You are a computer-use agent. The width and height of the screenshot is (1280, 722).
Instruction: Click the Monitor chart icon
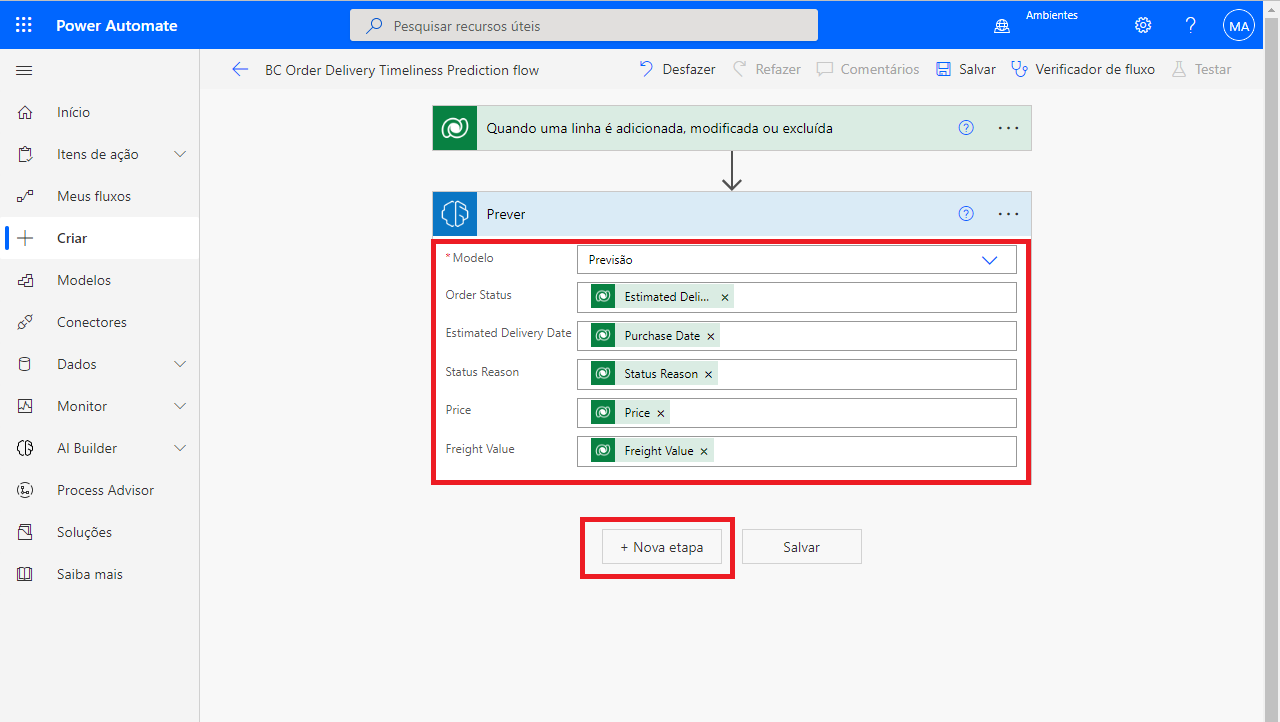[25, 406]
